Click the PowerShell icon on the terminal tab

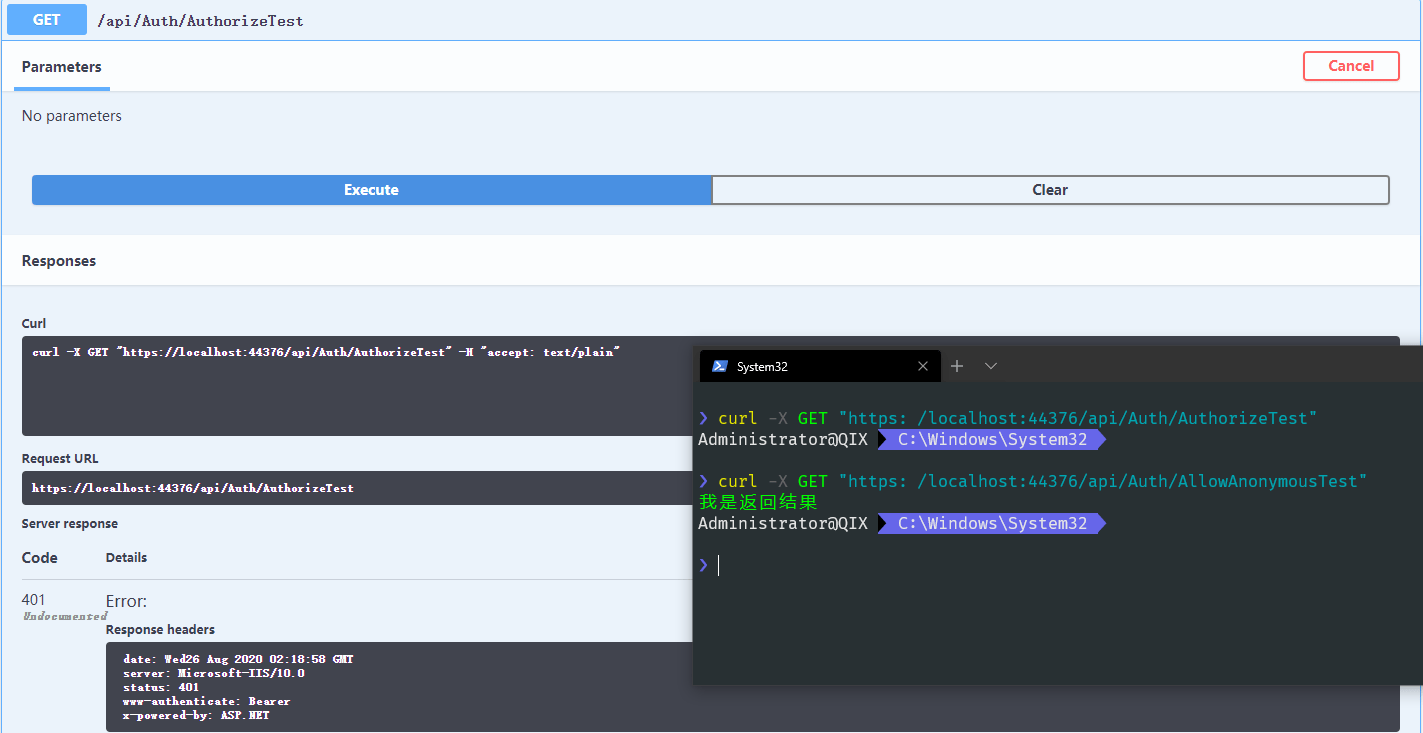719,367
